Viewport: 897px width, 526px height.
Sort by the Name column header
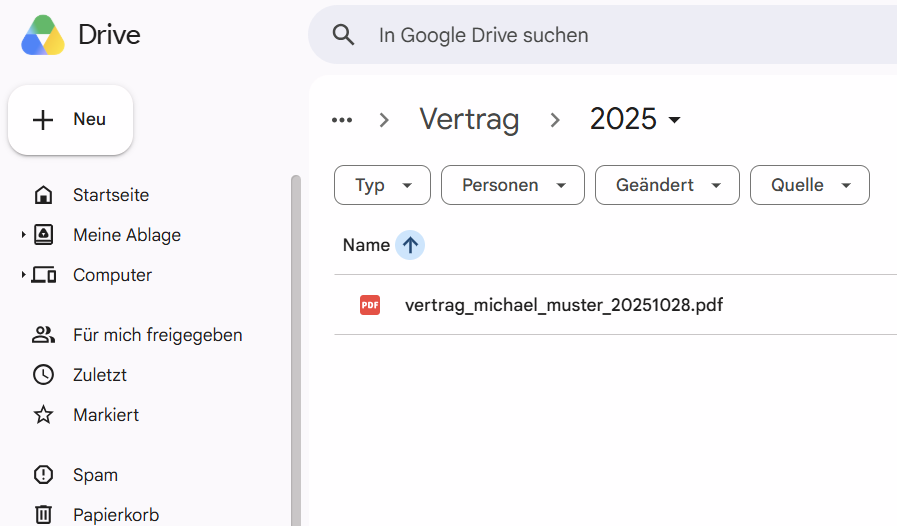coord(366,245)
